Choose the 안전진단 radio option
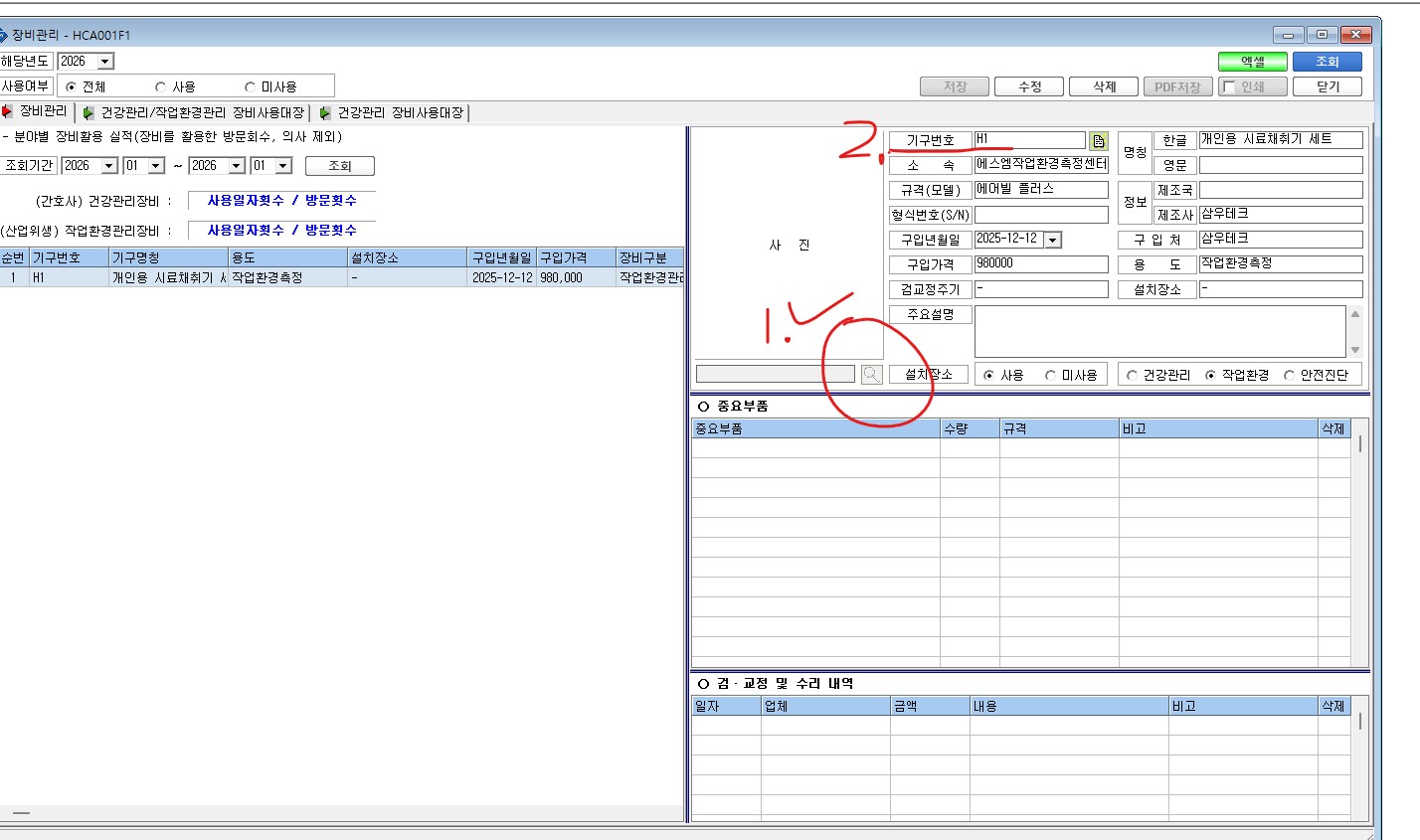Screen dimensions: 1420x840 point(1290,376)
